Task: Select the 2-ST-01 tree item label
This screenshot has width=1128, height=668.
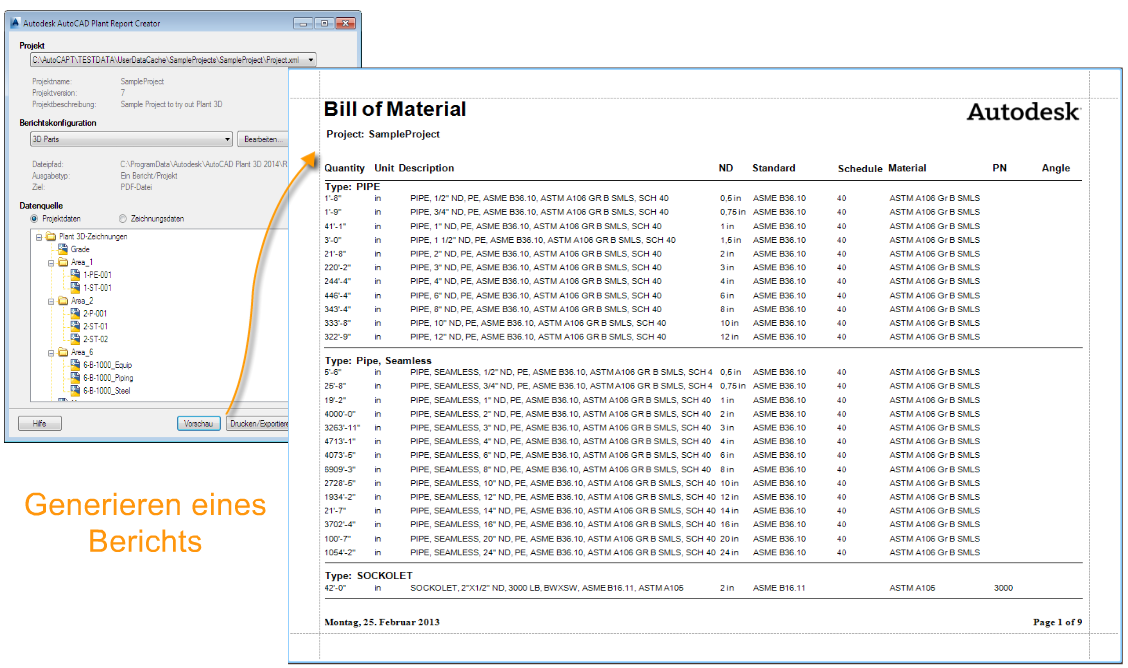Action: click(96, 326)
